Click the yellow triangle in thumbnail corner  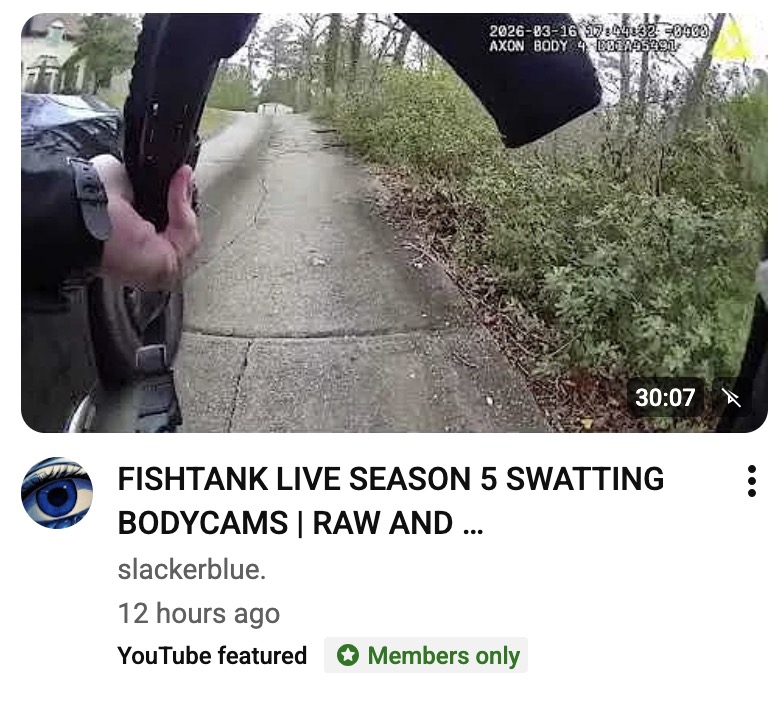coord(732,38)
